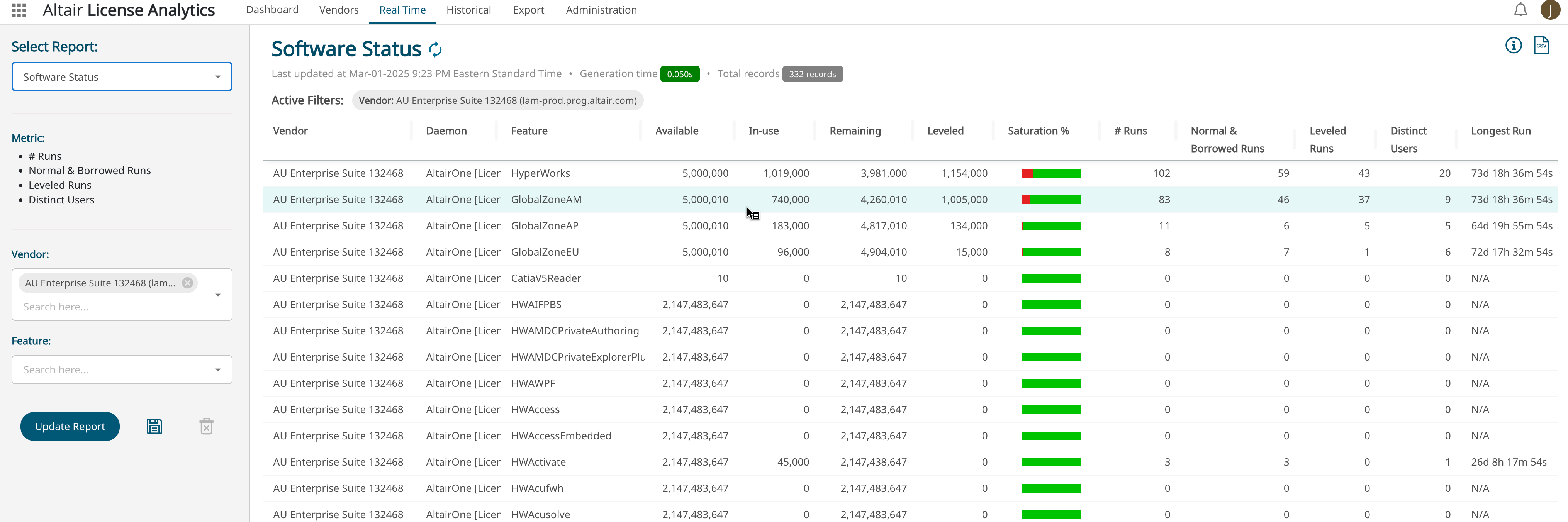Remove the AU Enterprise Suite vendor chip
Screen dimensions: 1568x522
tap(187, 283)
